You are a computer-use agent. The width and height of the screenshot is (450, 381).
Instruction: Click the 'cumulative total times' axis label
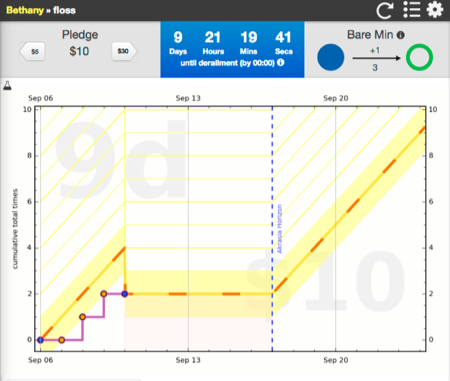click(15, 229)
